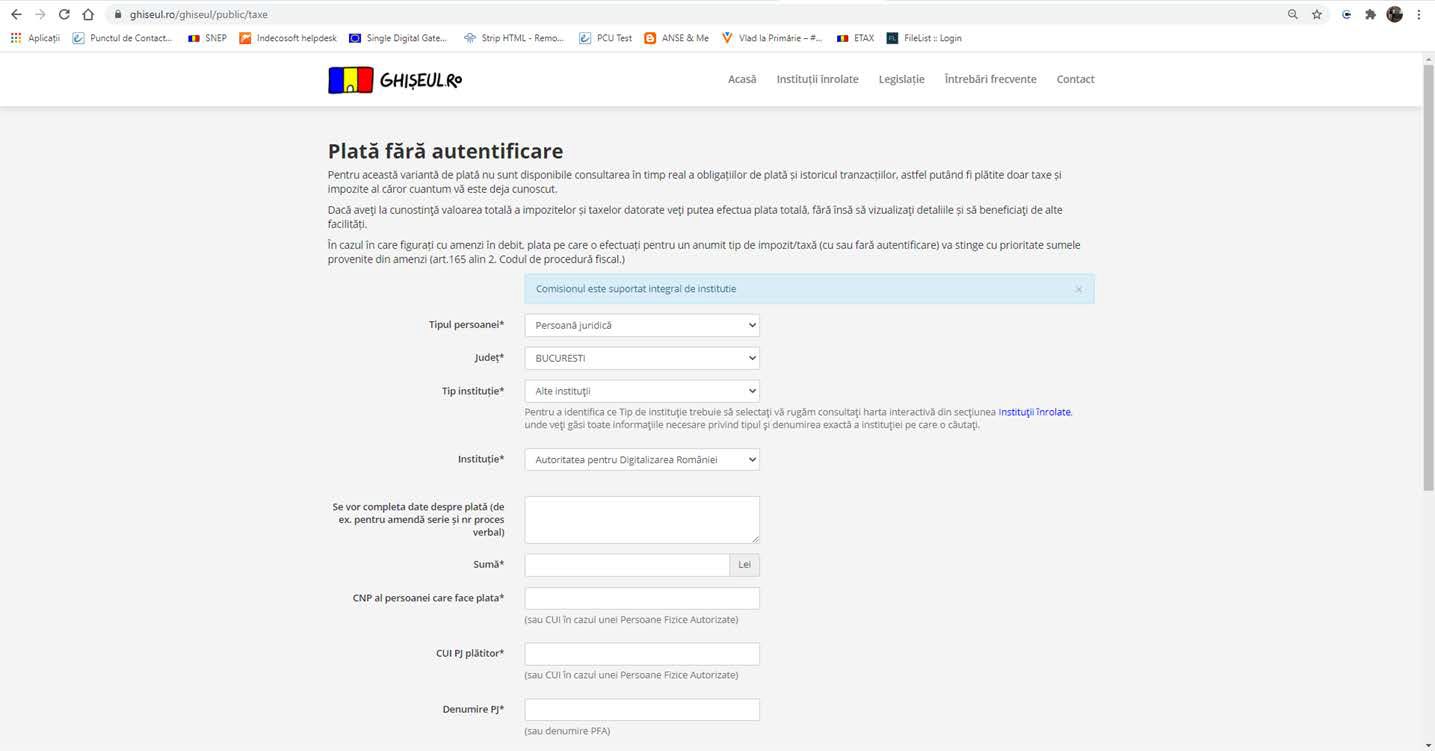1435x751 pixels.
Task: Open the Legislație menu item
Action: click(901, 79)
